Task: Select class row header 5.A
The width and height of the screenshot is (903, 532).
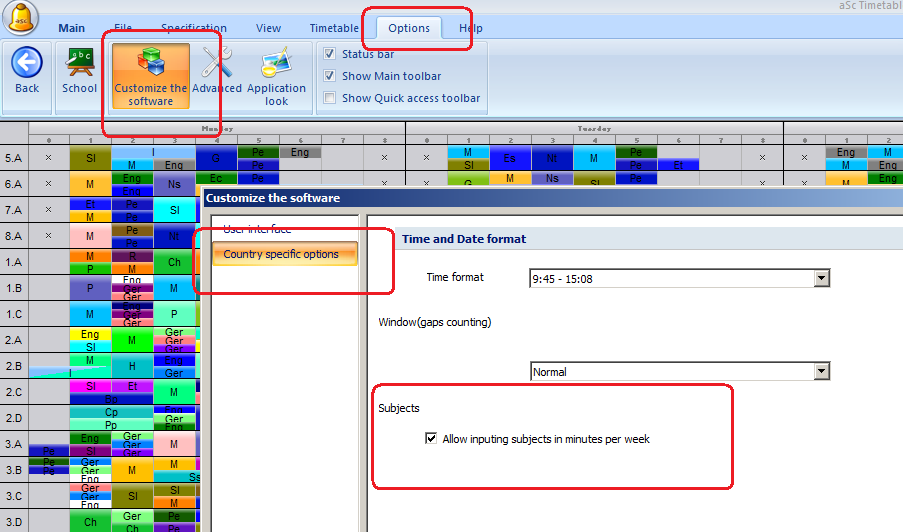Action: 14,158
